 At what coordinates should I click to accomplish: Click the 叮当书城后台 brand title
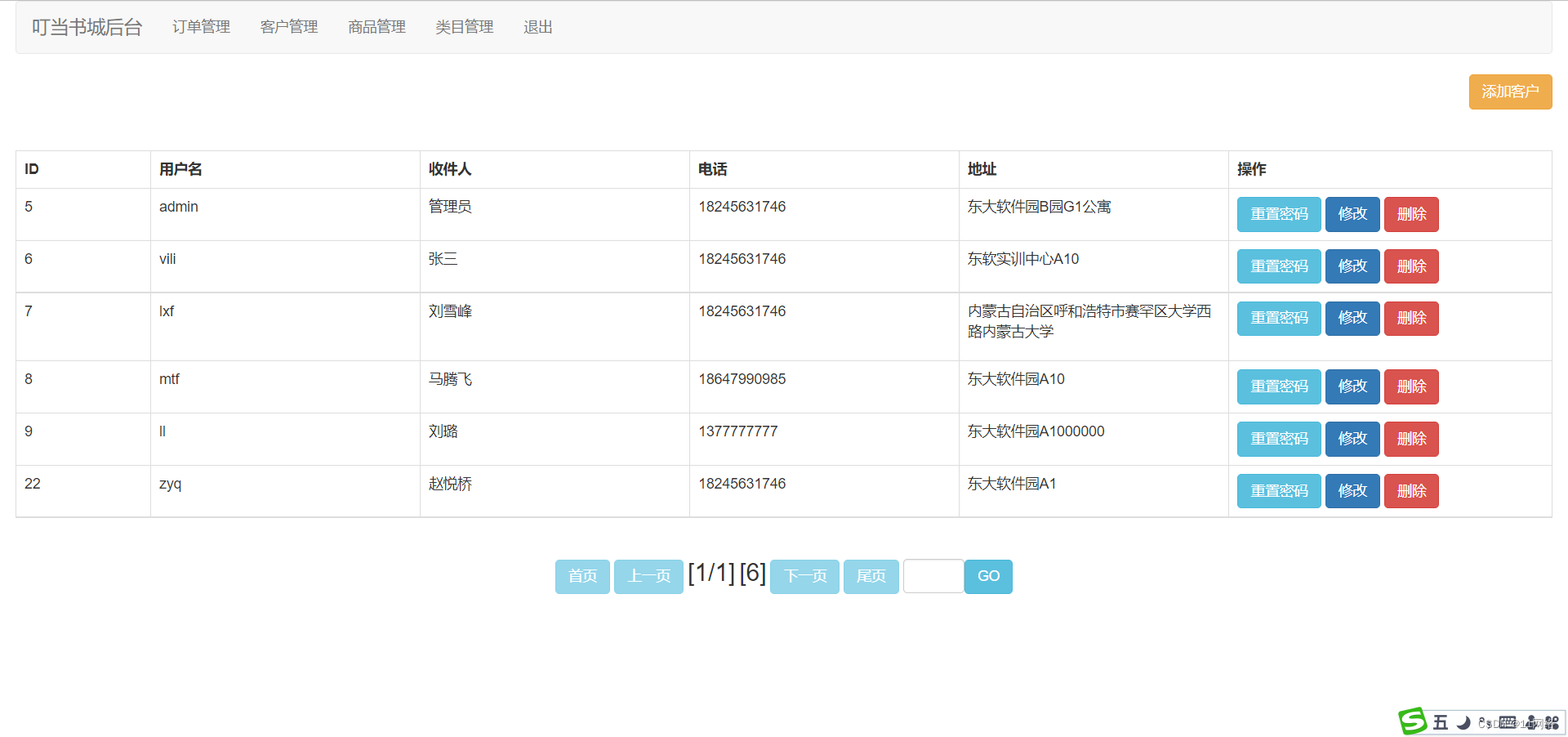coord(87,27)
